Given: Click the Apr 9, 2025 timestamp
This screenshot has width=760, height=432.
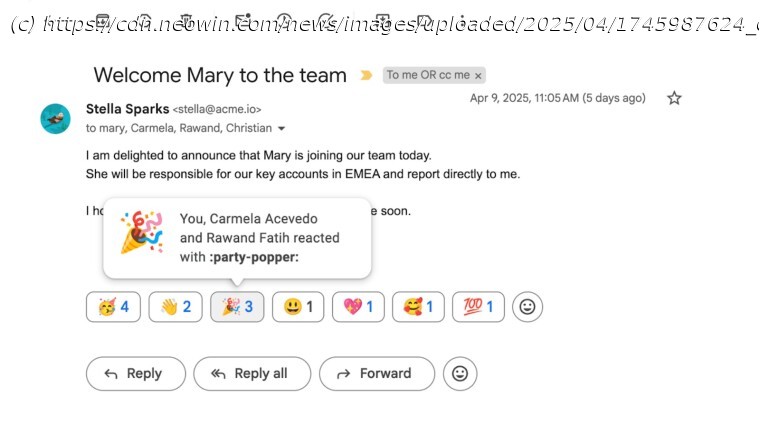Looking at the screenshot, I should 558,98.
